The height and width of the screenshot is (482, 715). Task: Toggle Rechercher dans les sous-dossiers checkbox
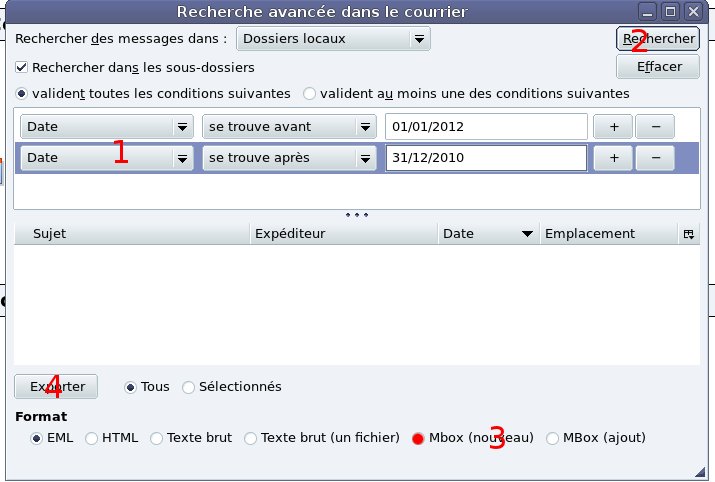(23, 68)
